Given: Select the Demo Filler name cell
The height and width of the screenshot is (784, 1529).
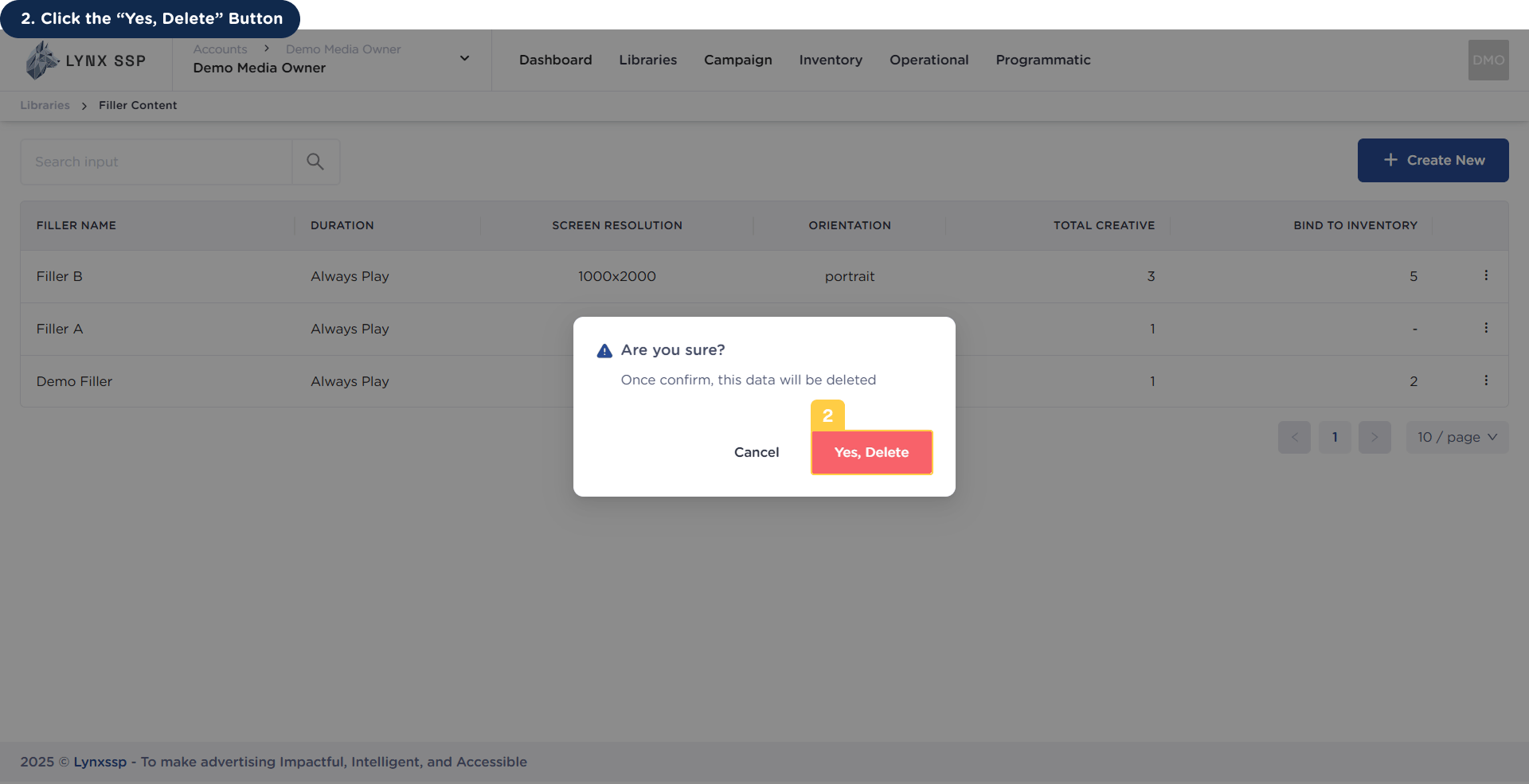Looking at the screenshot, I should 74,381.
